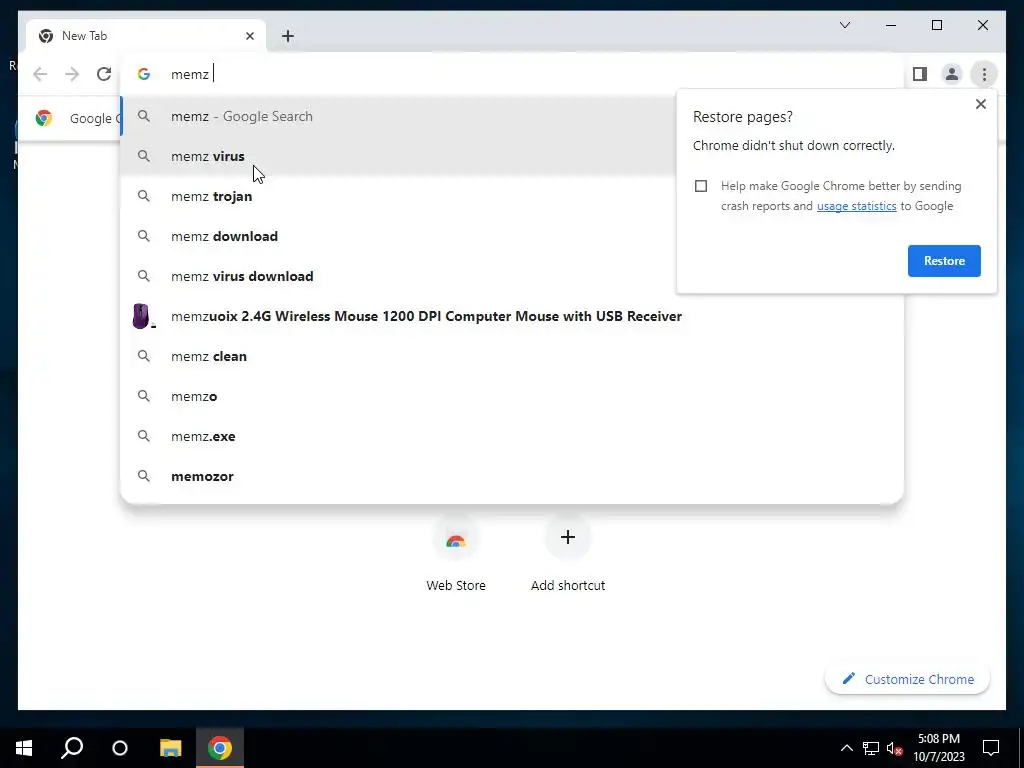Click the Chrome taskbar icon

click(x=220, y=748)
